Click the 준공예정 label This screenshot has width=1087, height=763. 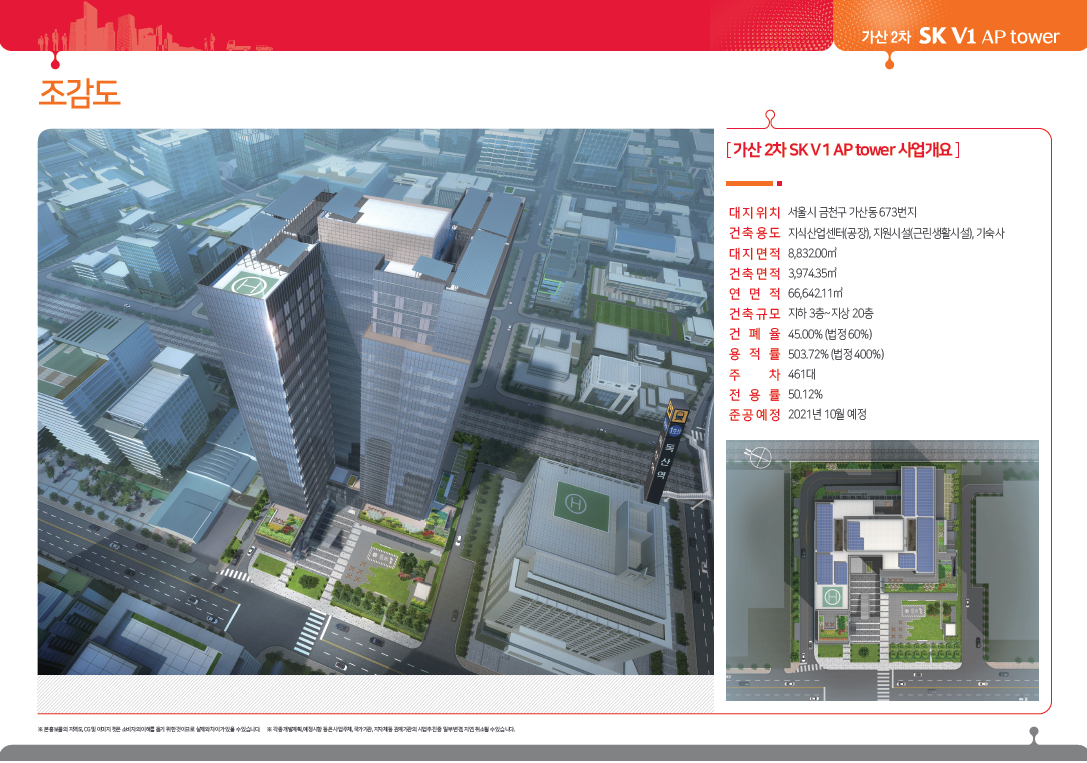click(754, 414)
